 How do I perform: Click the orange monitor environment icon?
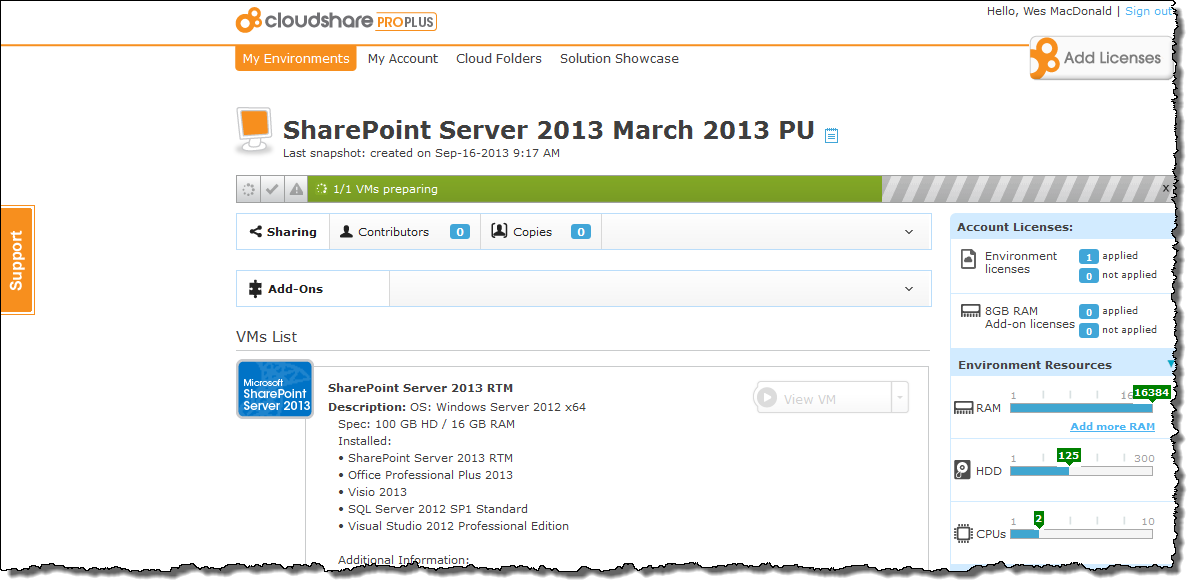254,130
